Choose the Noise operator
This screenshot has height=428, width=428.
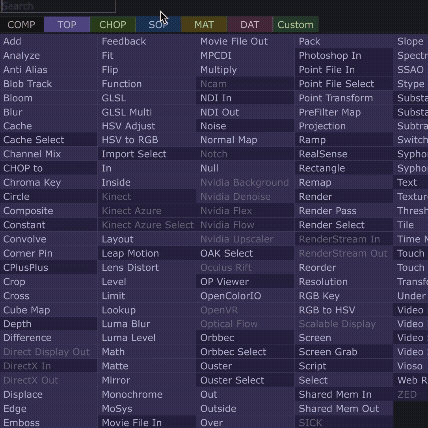(x=245, y=126)
